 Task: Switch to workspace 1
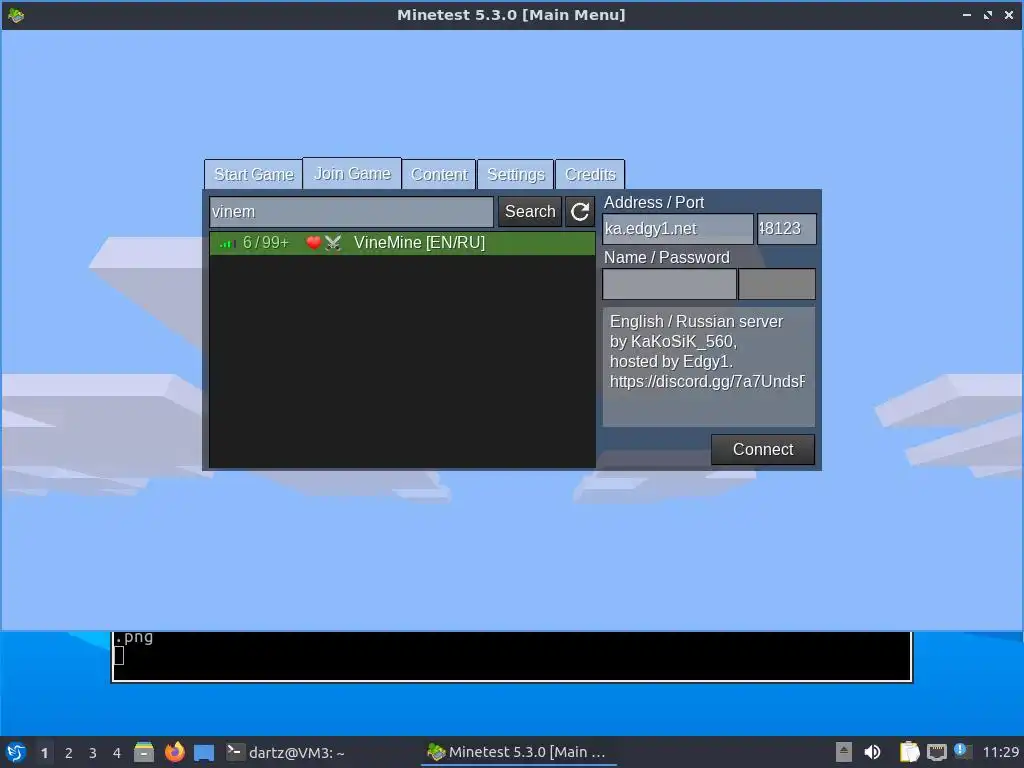tap(44, 753)
